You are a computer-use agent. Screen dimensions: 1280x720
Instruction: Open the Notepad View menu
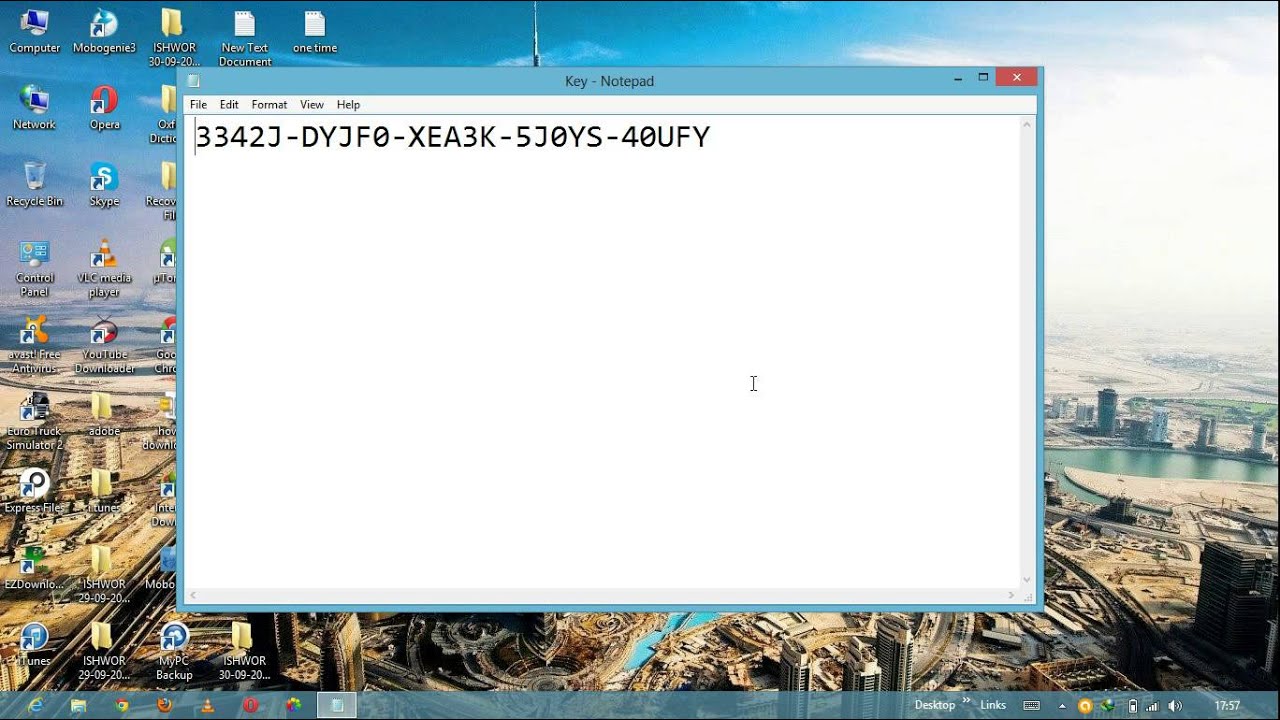(312, 104)
